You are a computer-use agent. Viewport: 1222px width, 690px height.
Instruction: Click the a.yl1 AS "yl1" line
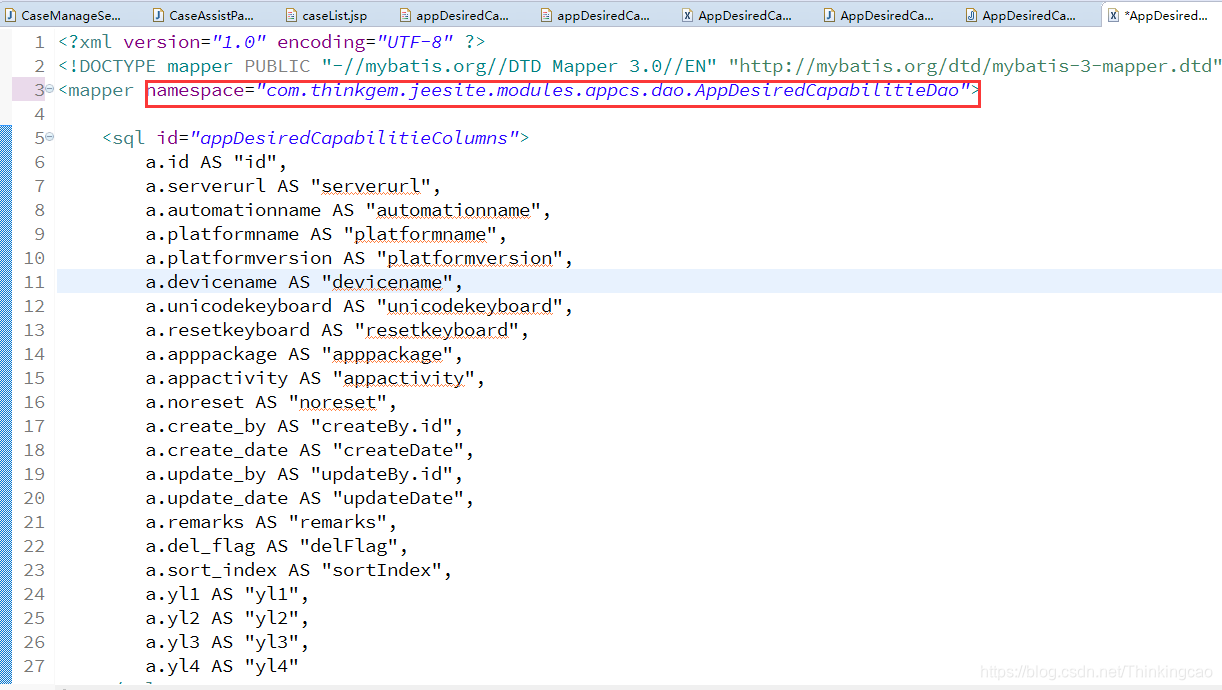click(x=227, y=594)
